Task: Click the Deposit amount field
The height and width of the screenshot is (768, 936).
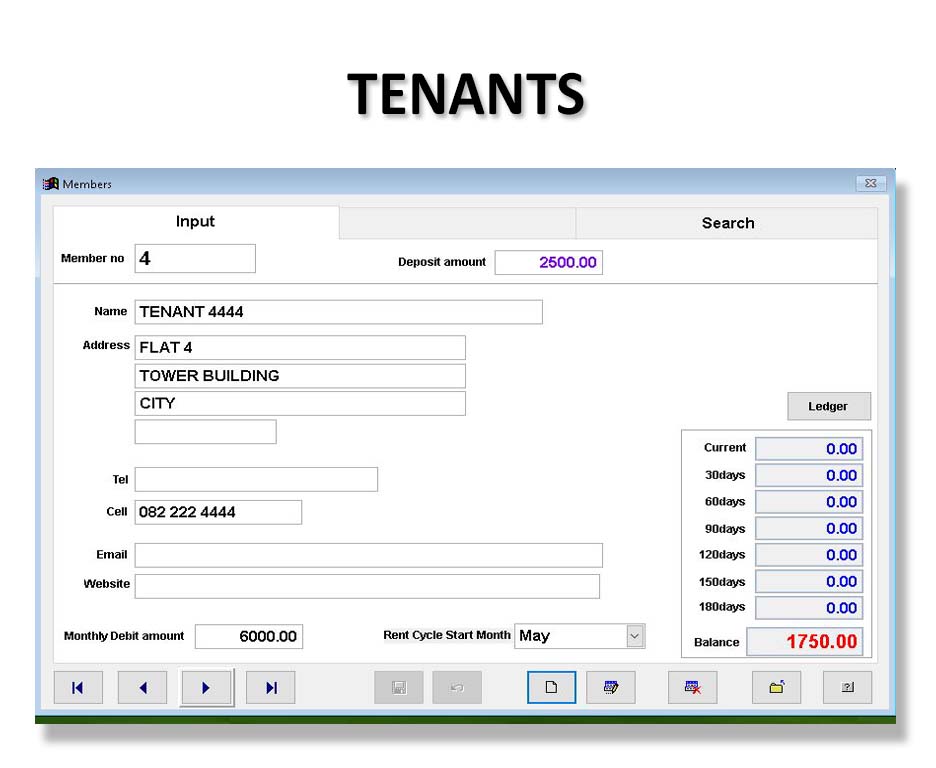Action: coord(548,263)
